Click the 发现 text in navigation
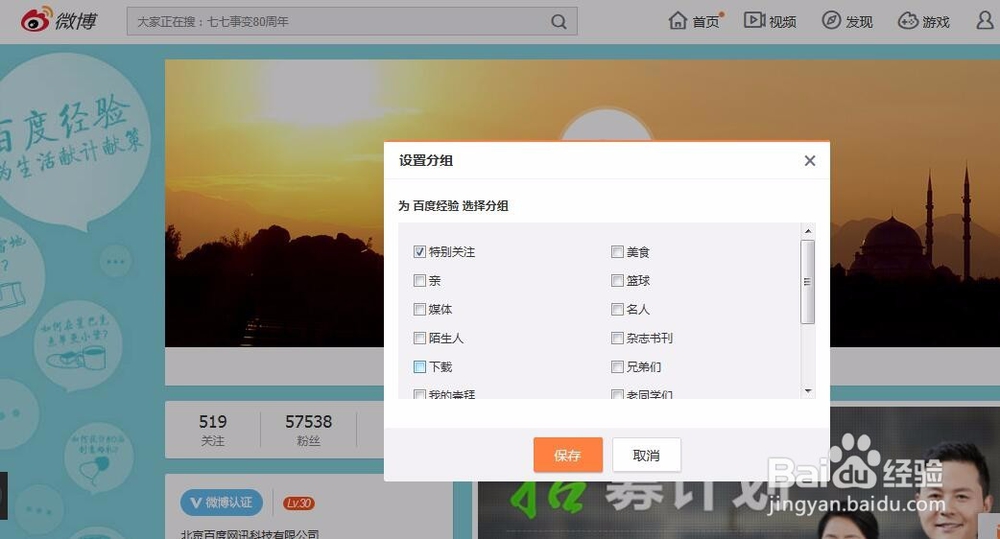This screenshot has width=1000, height=539. 859,22
